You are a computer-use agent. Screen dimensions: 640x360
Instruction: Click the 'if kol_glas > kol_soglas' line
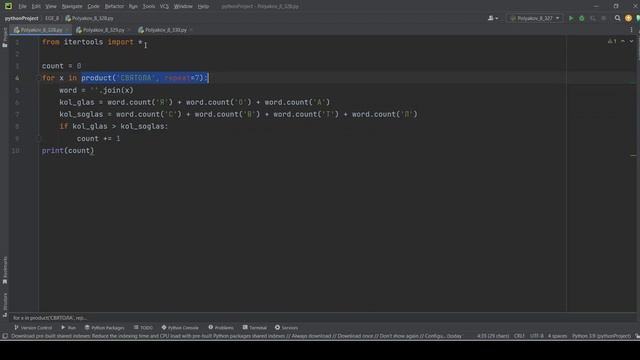(x=113, y=127)
